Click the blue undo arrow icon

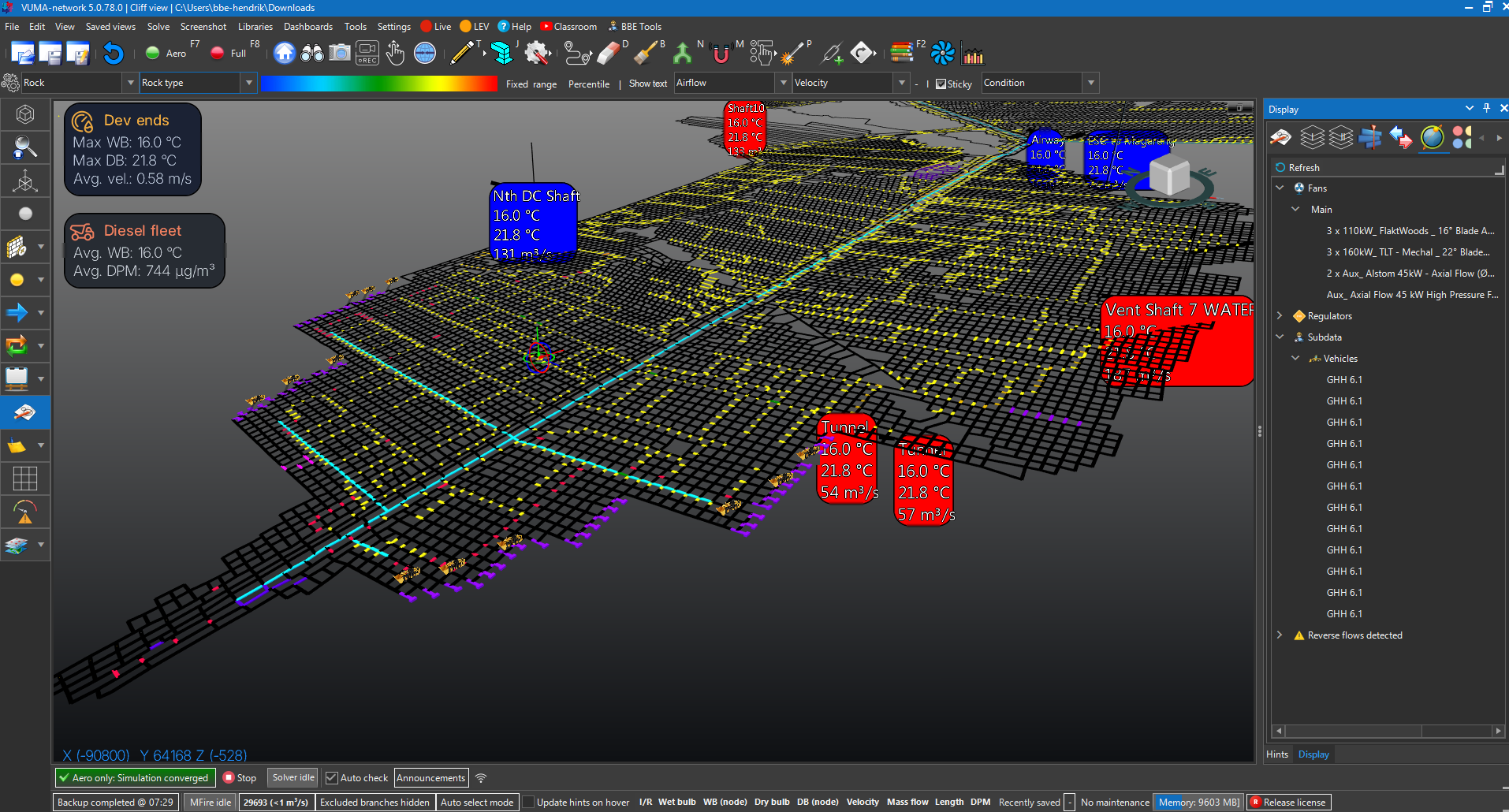114,54
